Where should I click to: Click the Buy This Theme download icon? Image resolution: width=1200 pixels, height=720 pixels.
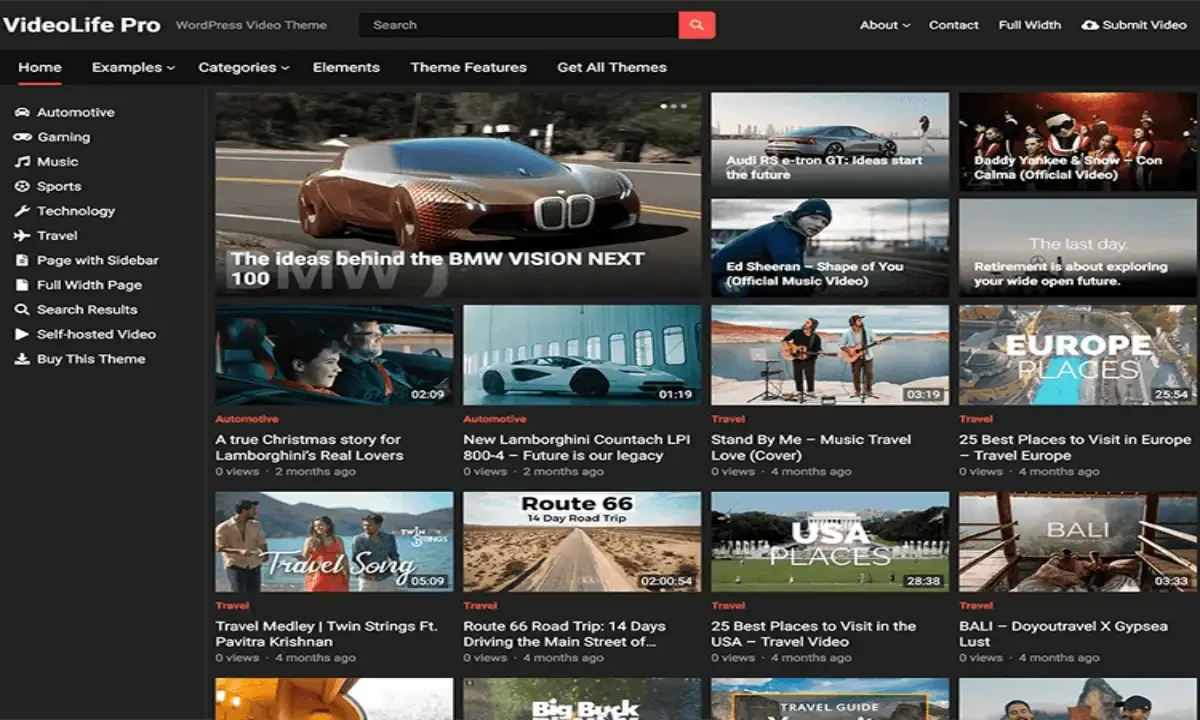pyautogui.click(x=22, y=359)
